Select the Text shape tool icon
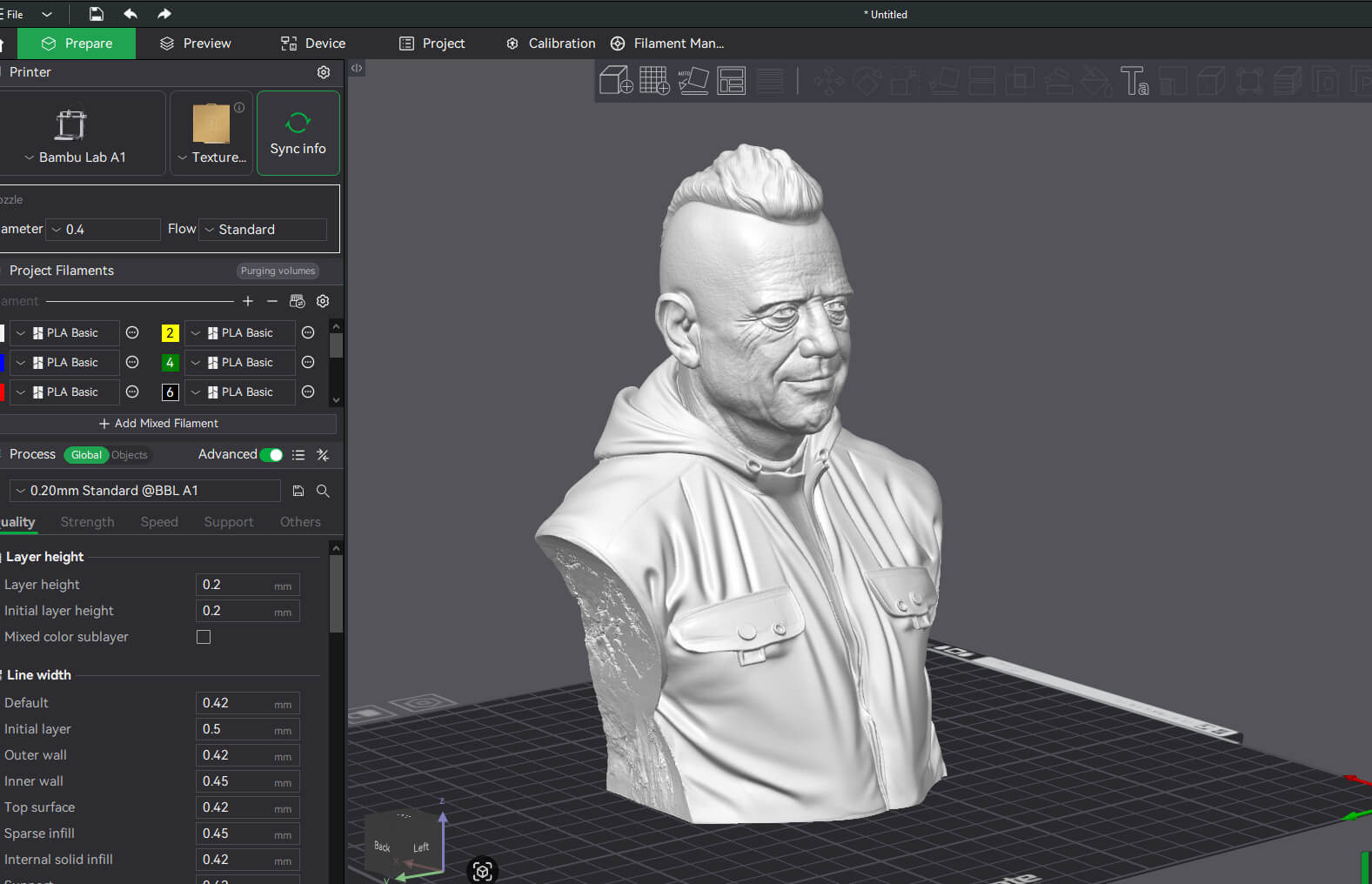This screenshot has height=884, width=1372. pyautogui.click(x=1134, y=80)
